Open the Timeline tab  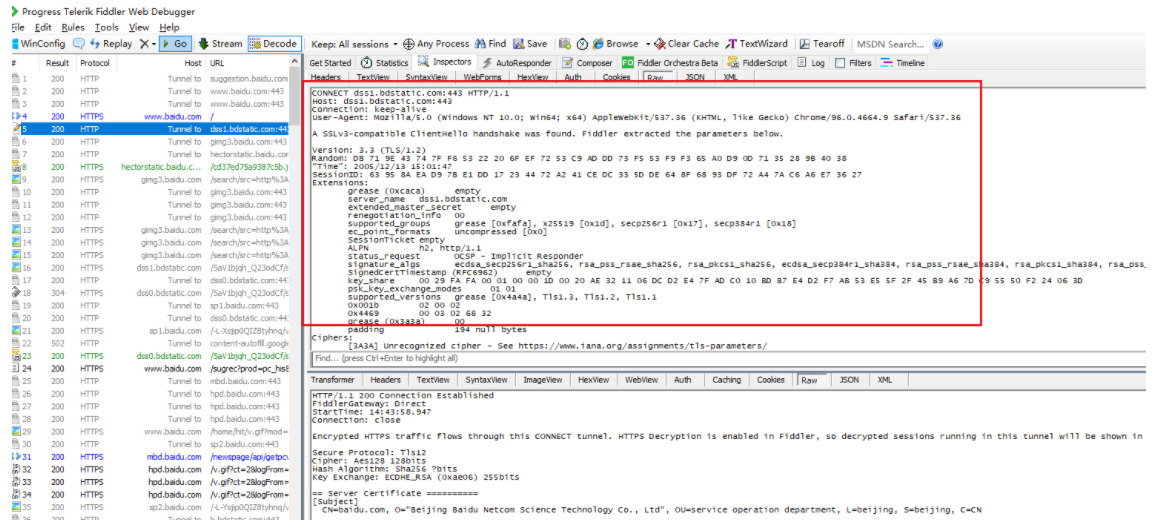tap(904, 63)
